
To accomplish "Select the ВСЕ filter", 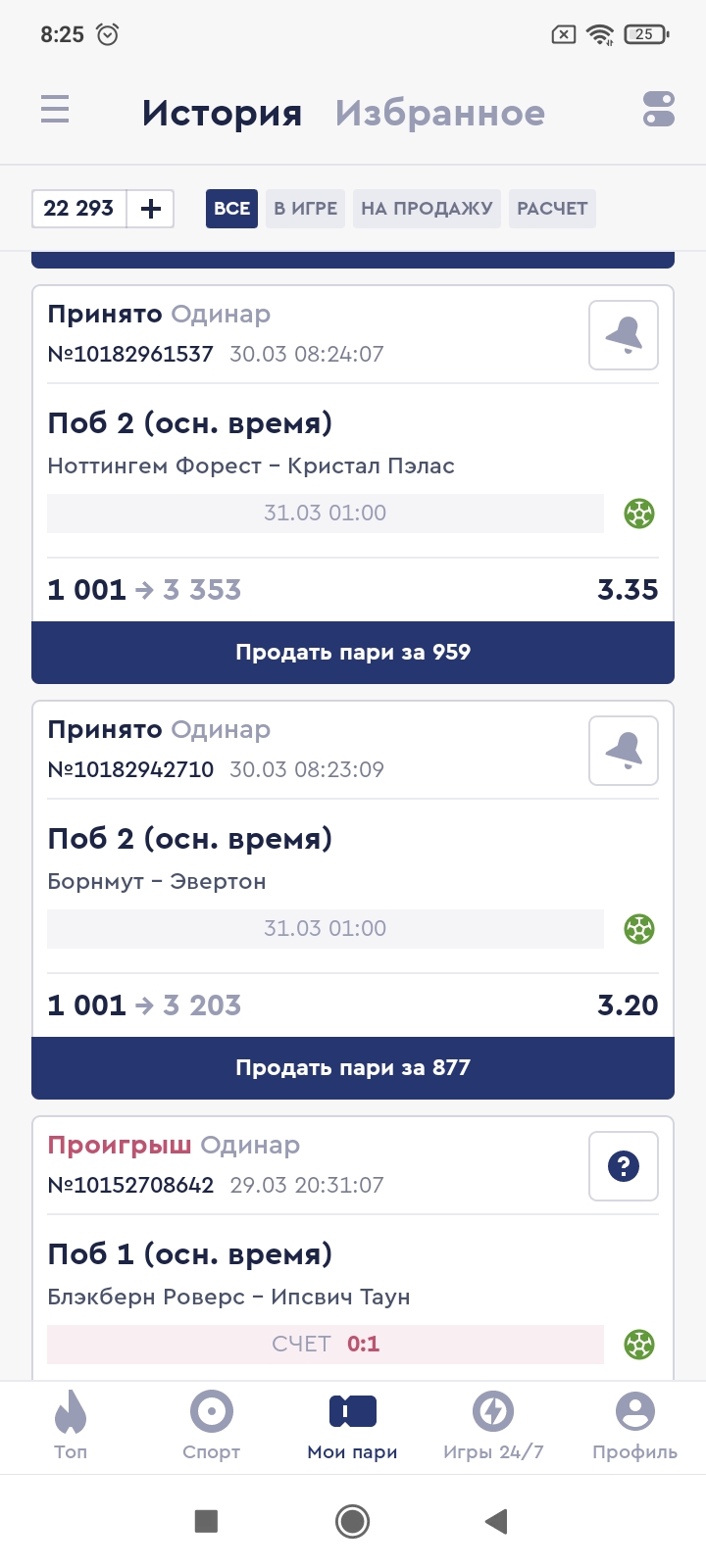I will pyautogui.click(x=231, y=209).
